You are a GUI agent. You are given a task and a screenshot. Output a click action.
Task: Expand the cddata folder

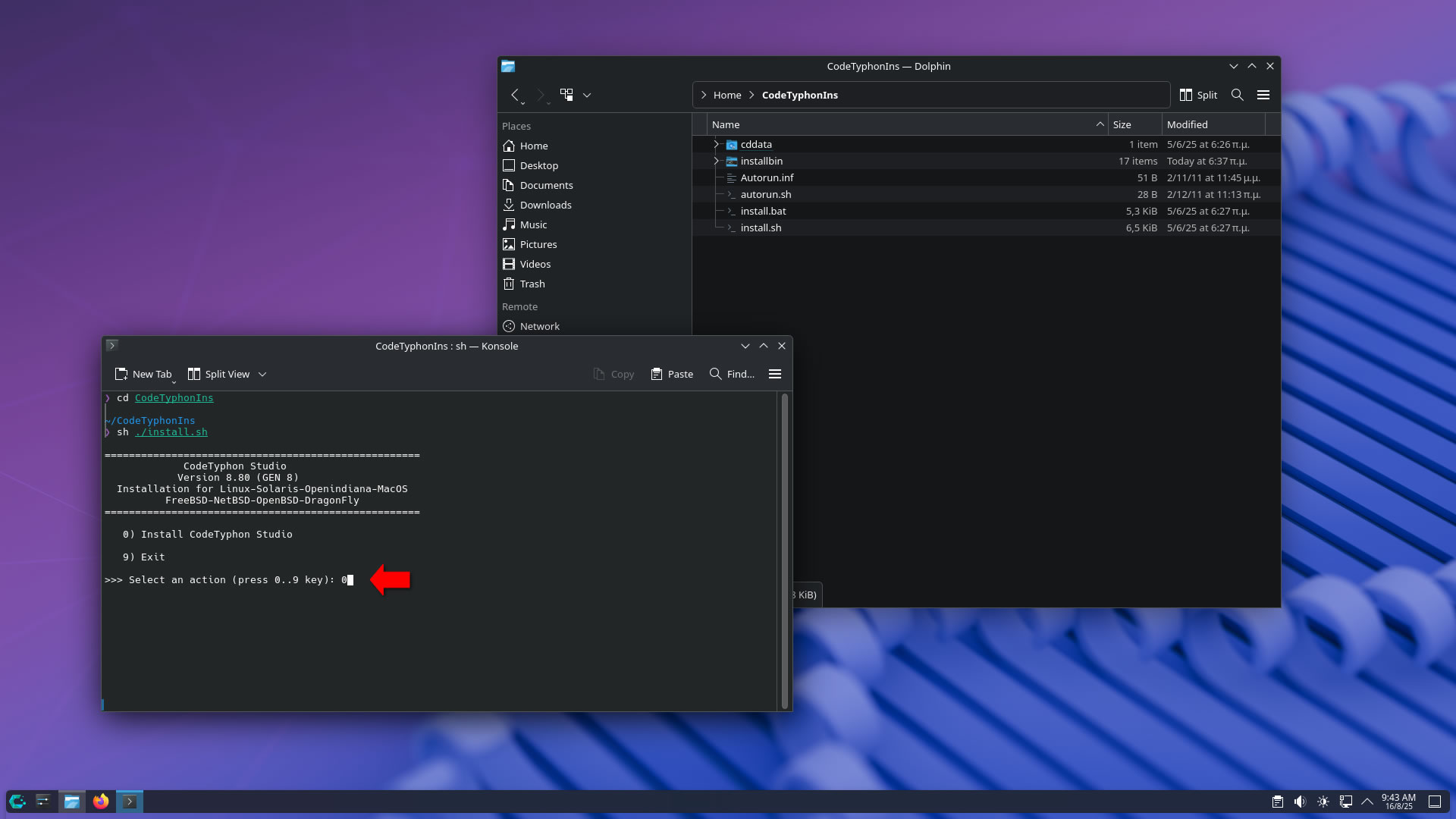(716, 144)
